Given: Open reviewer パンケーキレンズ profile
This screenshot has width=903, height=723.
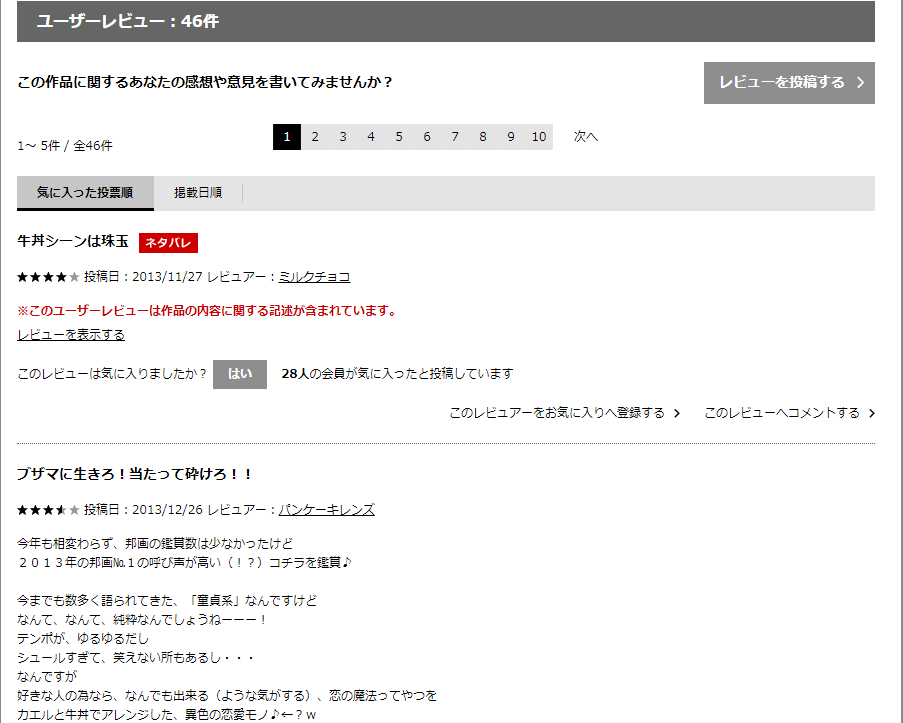Looking at the screenshot, I should point(327,510).
